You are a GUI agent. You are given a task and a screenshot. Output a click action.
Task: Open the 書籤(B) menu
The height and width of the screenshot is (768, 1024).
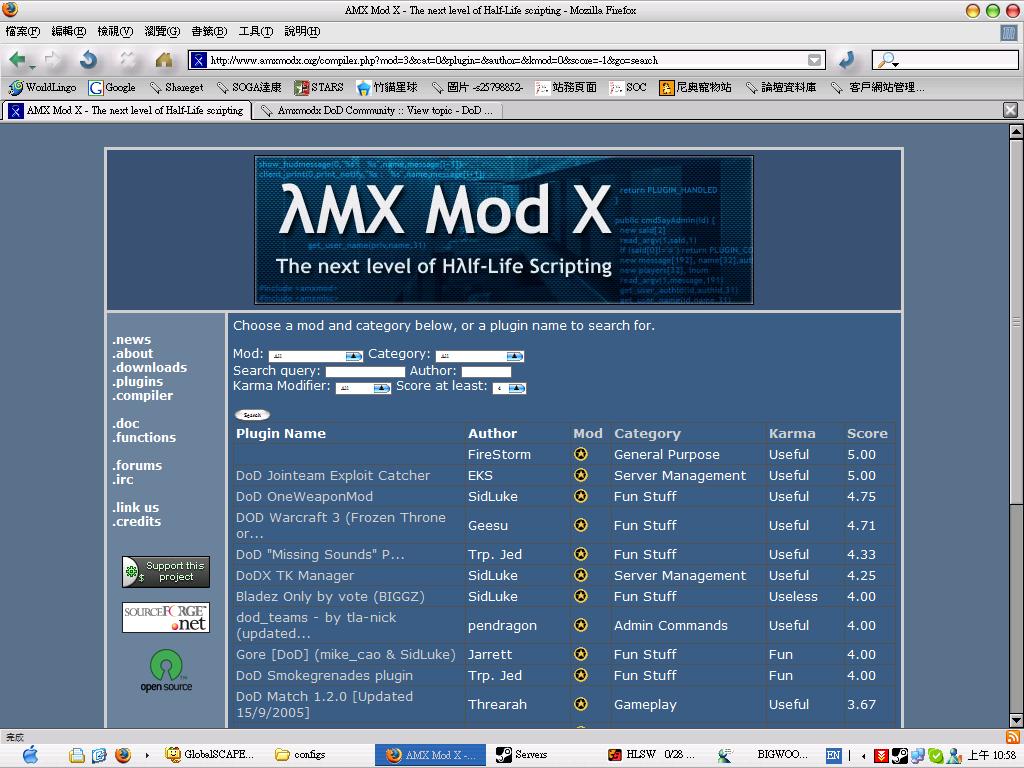(x=209, y=31)
